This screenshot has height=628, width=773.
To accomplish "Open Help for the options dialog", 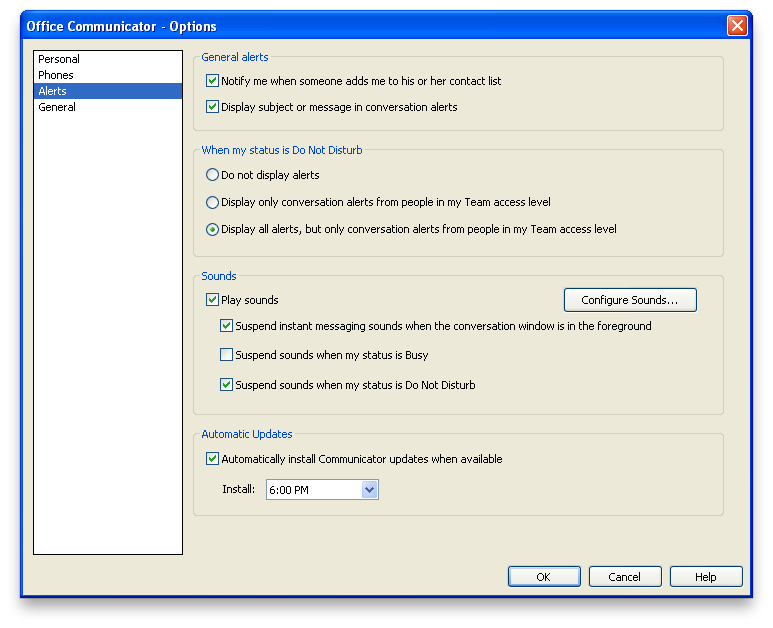I will tap(705, 577).
